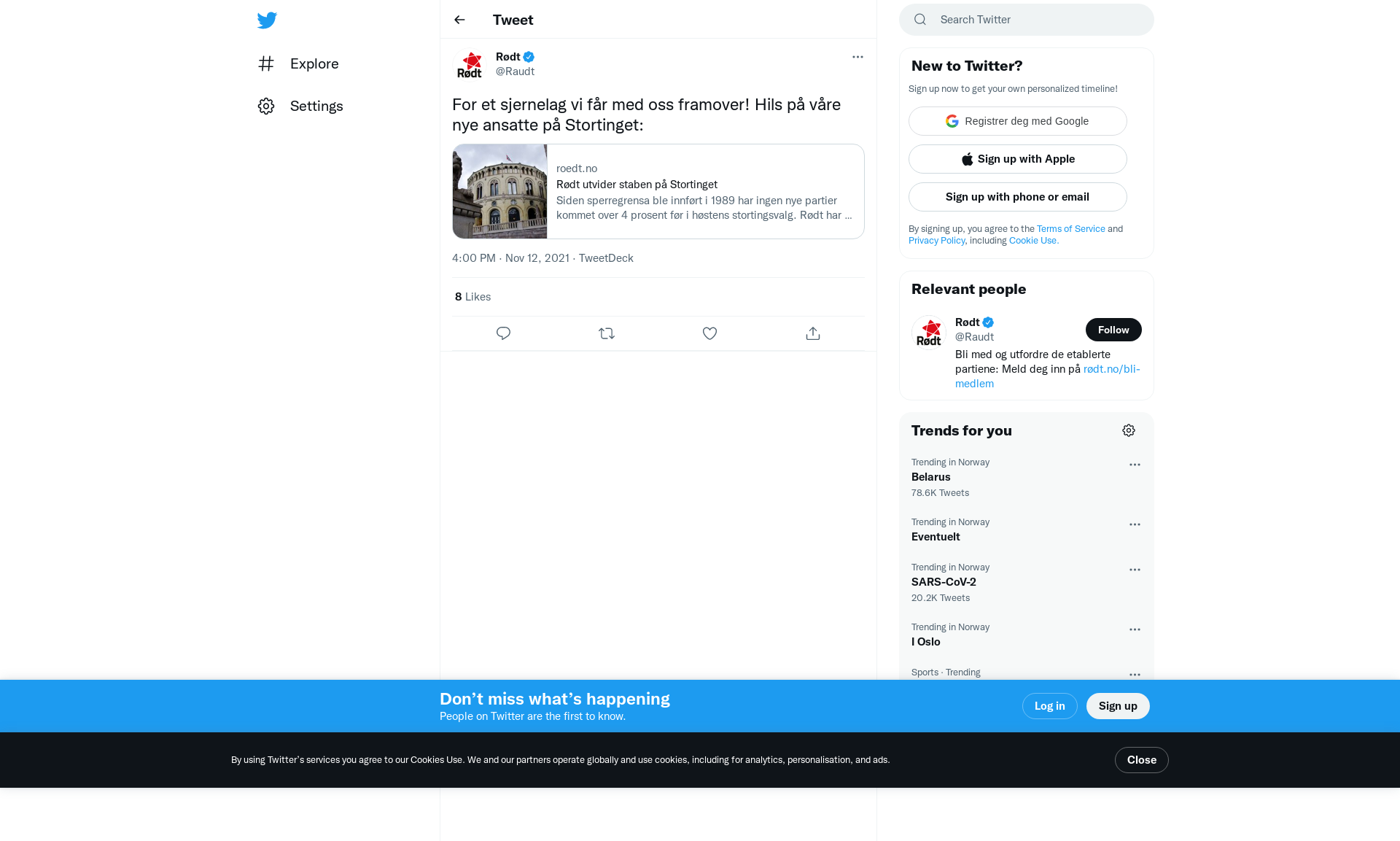The height and width of the screenshot is (841, 1400).
Task: Register with Google
Action: (1018, 121)
